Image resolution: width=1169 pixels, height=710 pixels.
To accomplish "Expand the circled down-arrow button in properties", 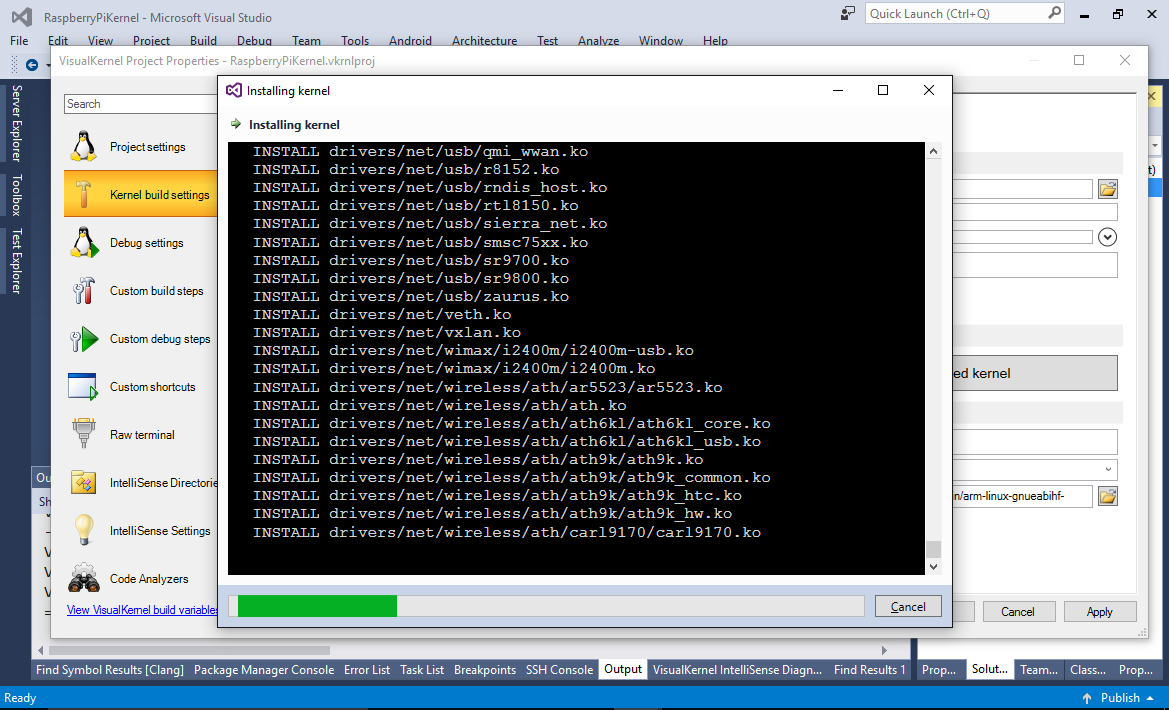I will [x=1108, y=237].
